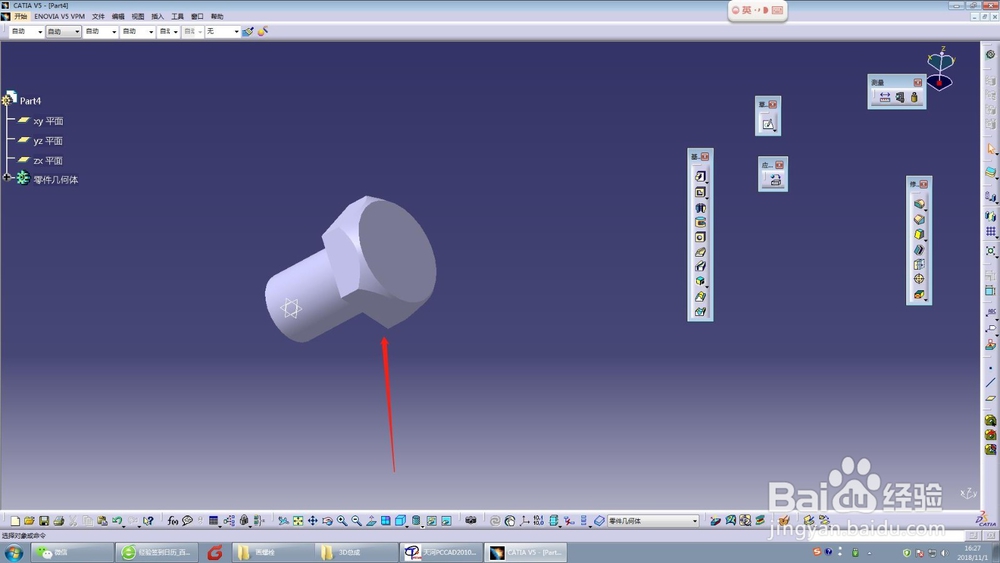
Task: Open the 编辑 menu
Action: 118,17
